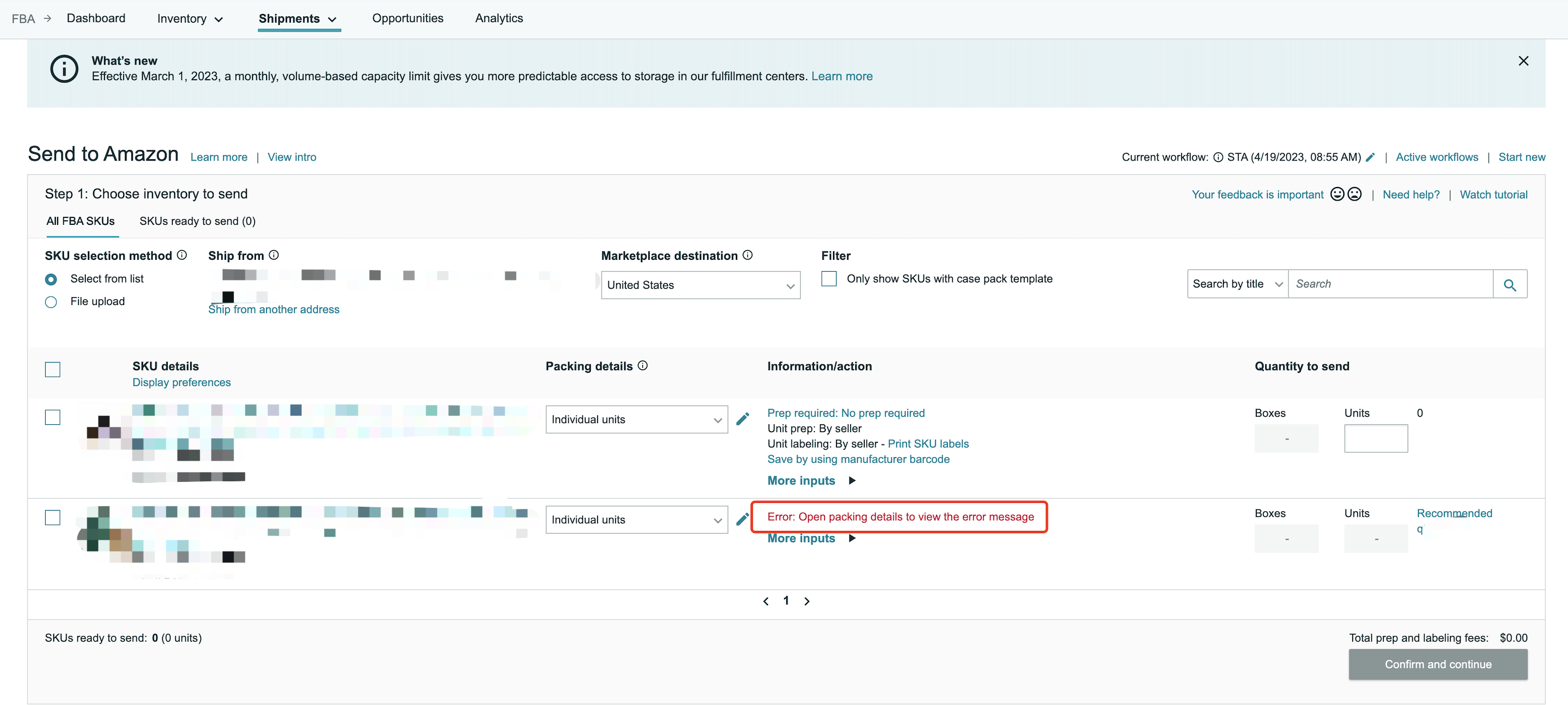1568x705 pixels.
Task: Click the happy feedback smiley
Action: [x=1338, y=194]
